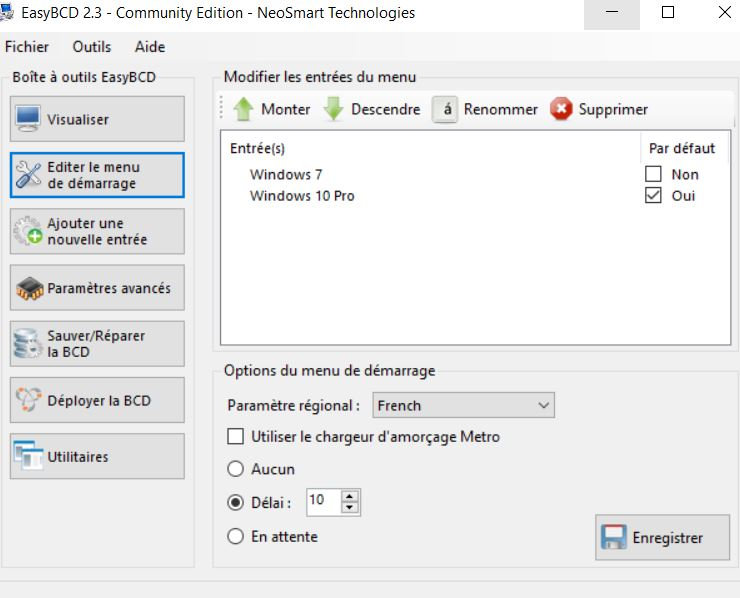Viewport: 740px width, 598px height.
Task: Close the EasyBCD window
Action: tap(724, 13)
